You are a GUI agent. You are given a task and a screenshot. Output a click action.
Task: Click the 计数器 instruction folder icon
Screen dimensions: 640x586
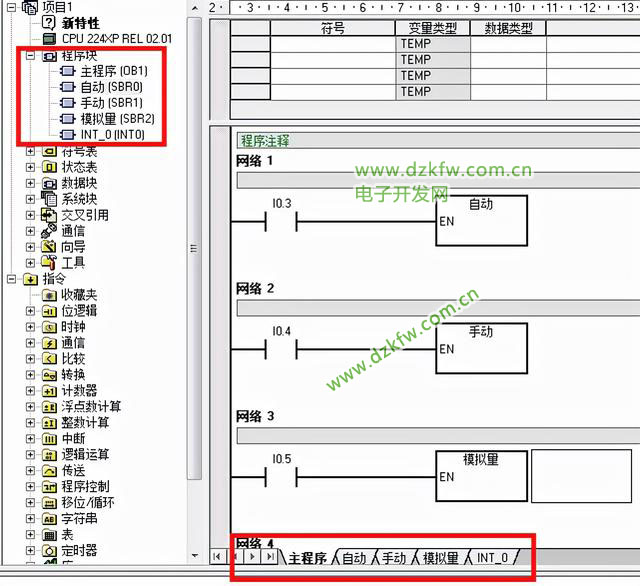click(49, 391)
